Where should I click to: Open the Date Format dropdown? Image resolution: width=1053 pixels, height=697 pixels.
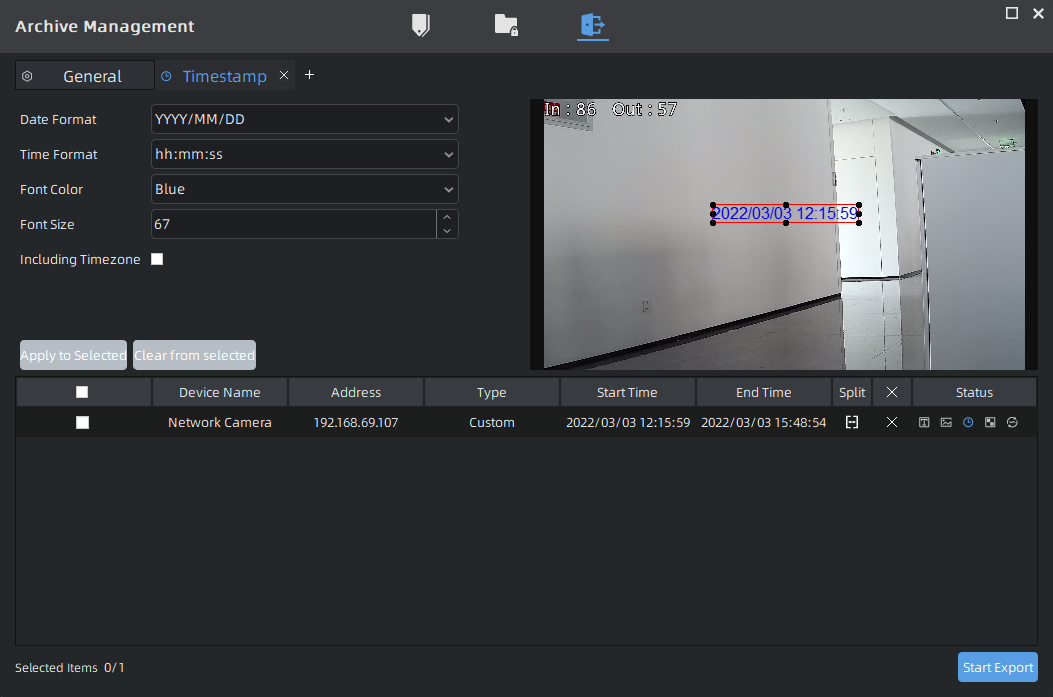coord(304,120)
